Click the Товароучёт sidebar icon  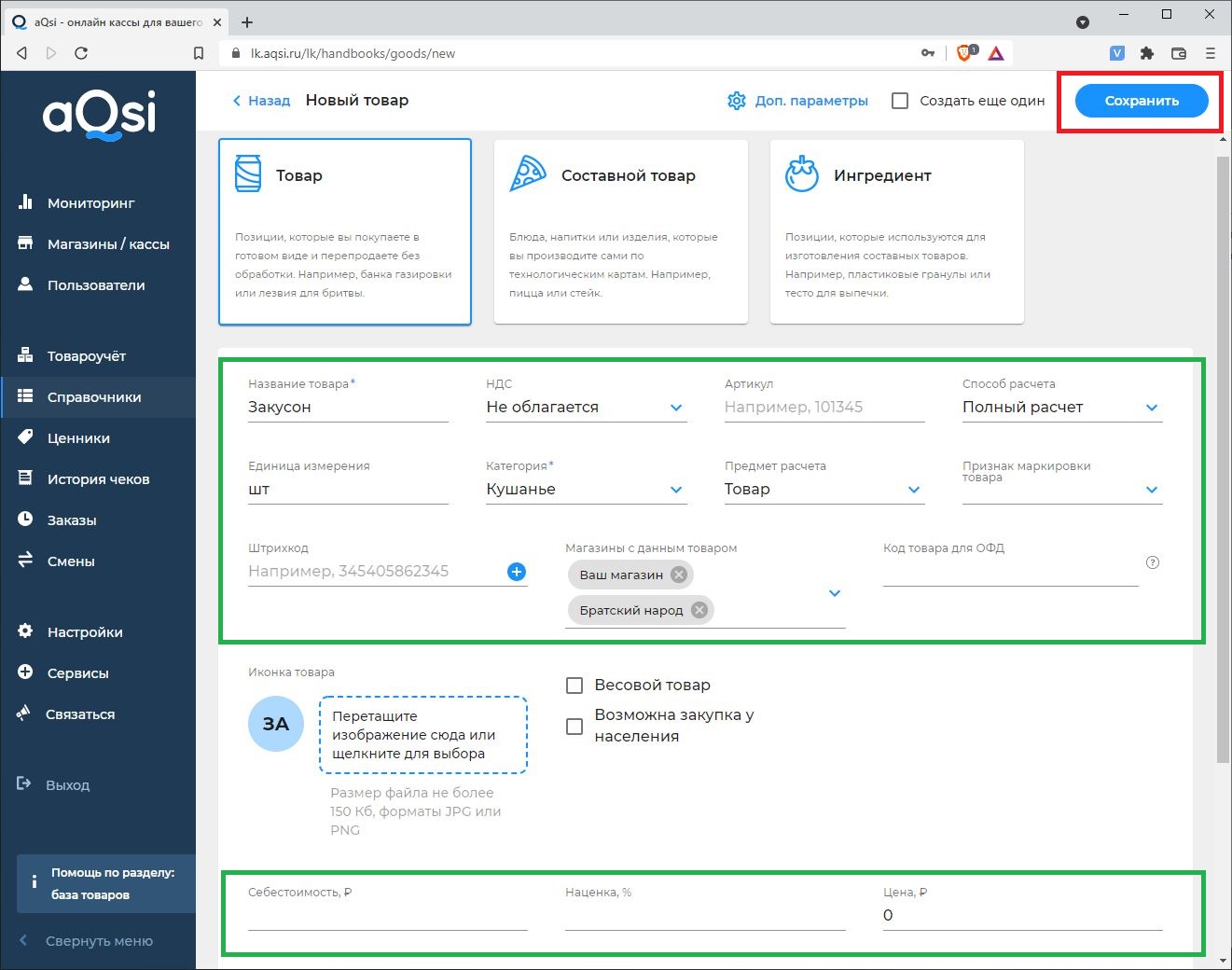coord(25,355)
